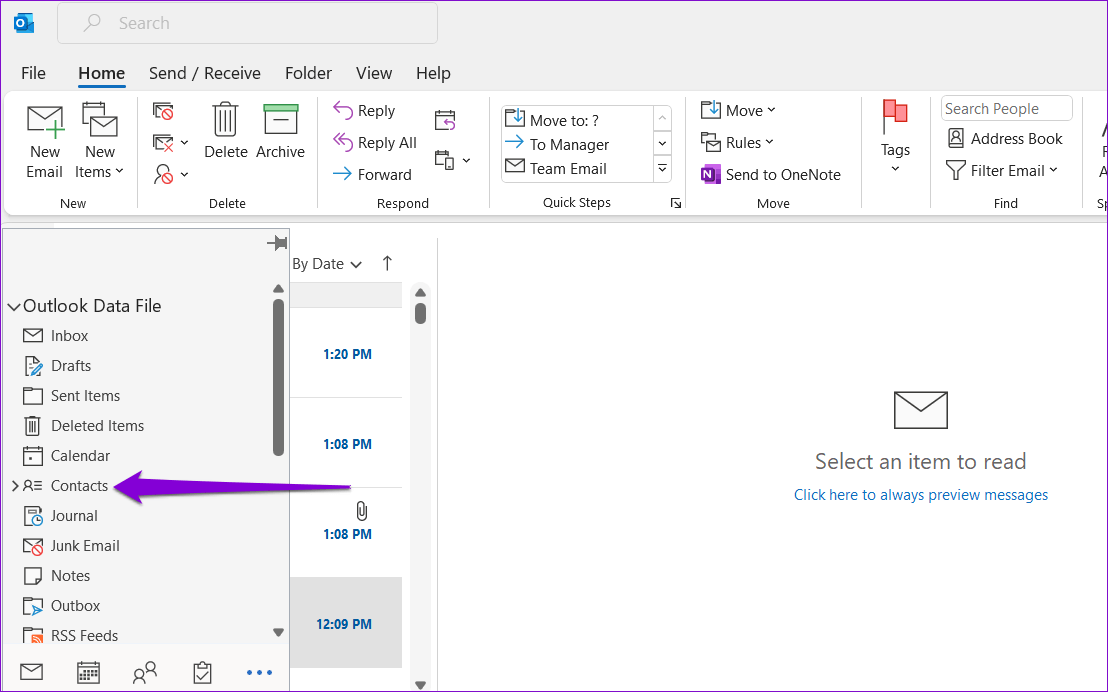
Task: Click the folder pane scroll down arrow
Action: click(x=278, y=633)
